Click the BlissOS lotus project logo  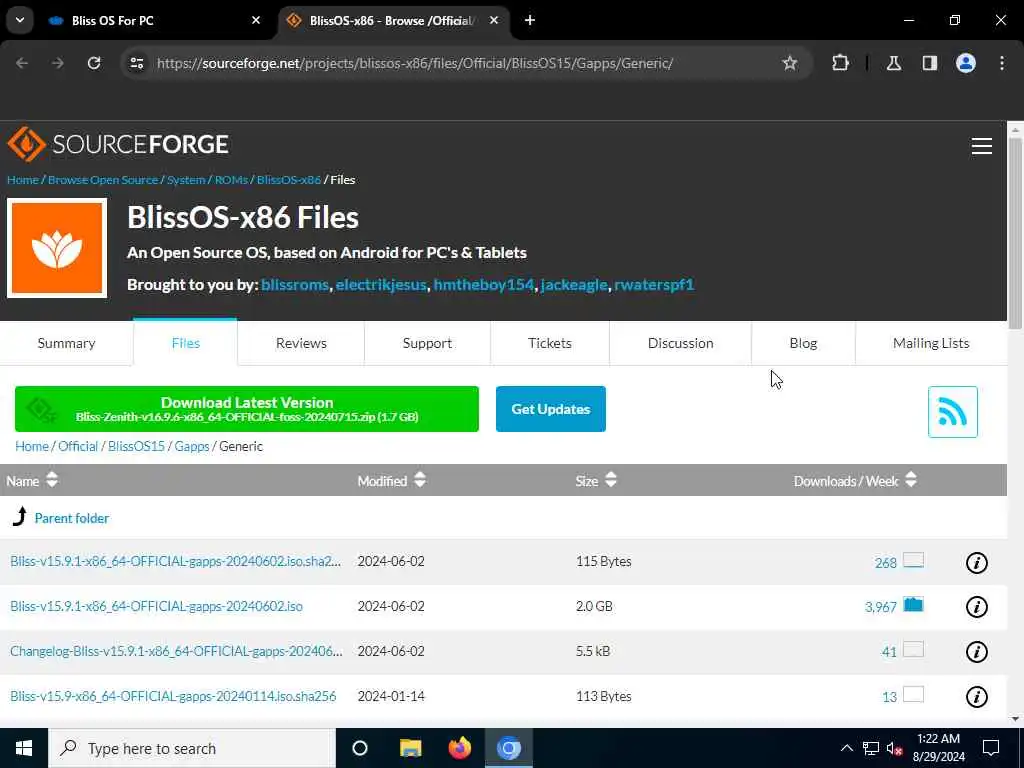57,248
